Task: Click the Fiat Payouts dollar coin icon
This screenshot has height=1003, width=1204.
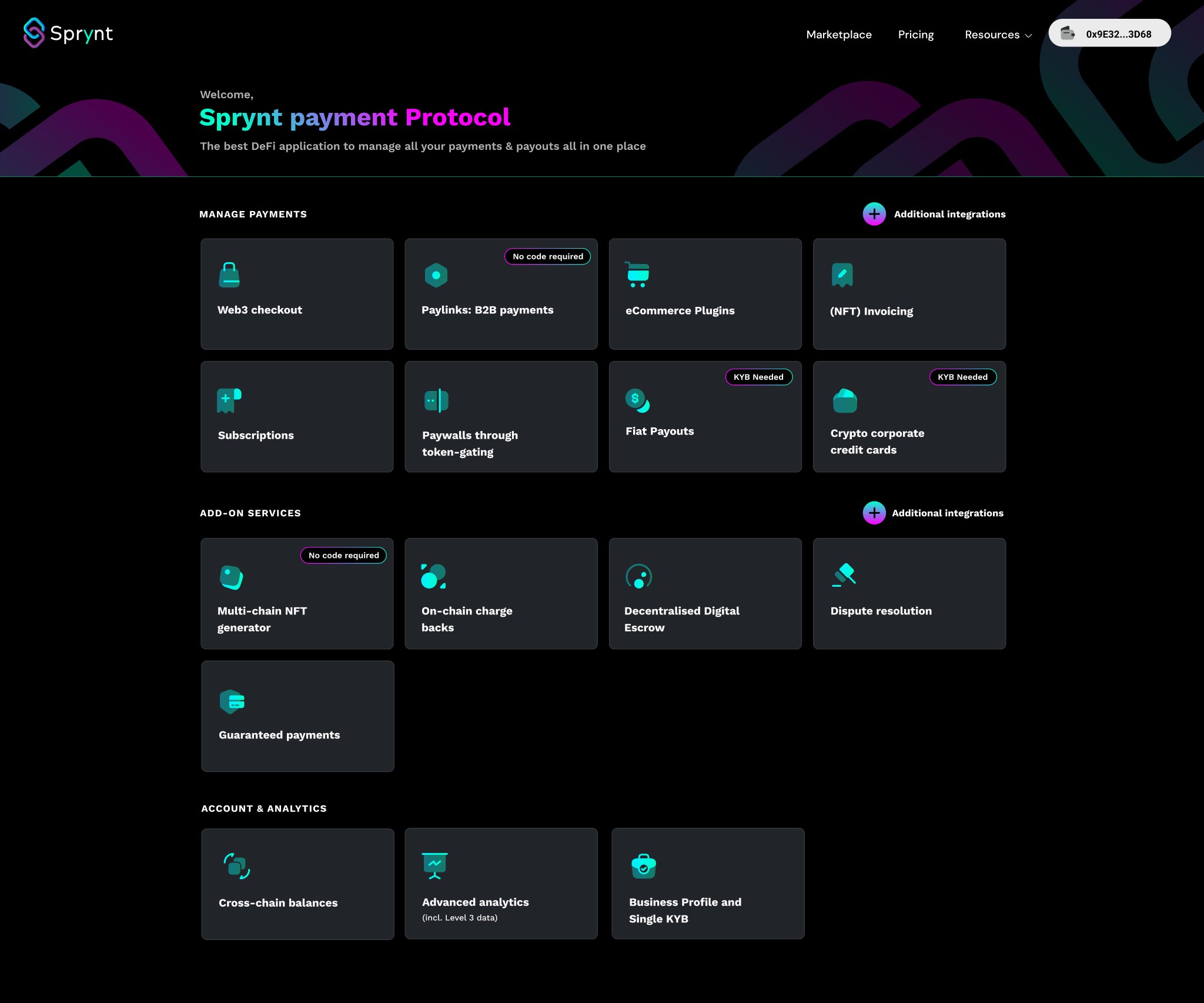Action: click(637, 400)
